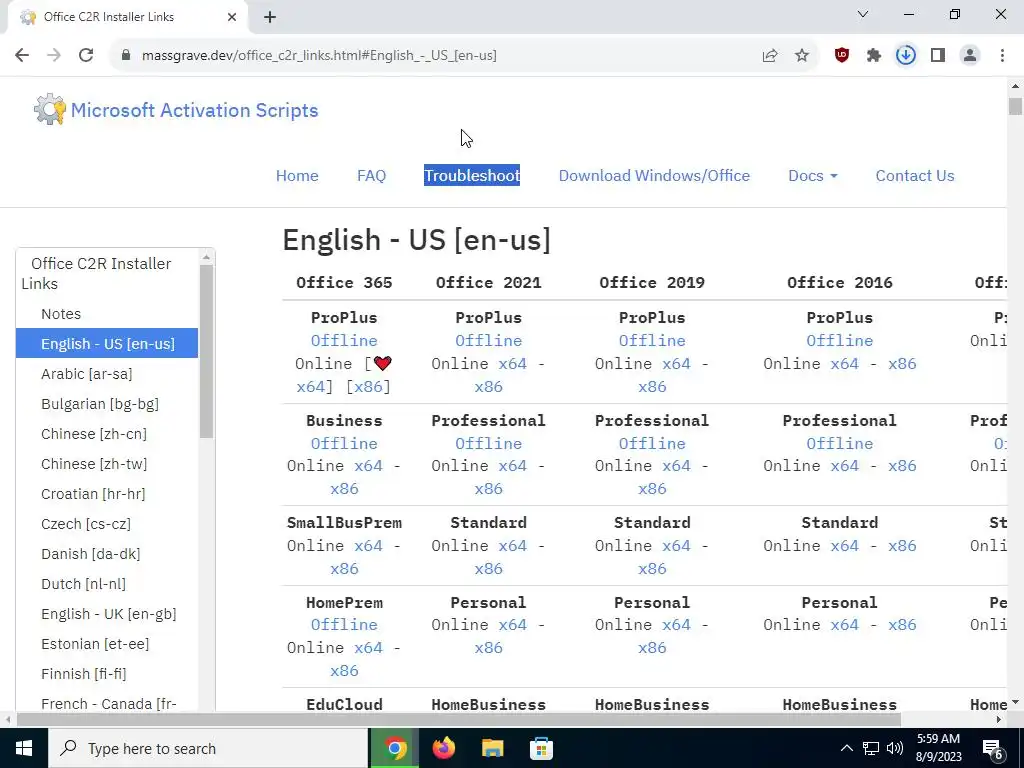Click the taskbar clock and date
Viewport: 1024px width, 768px height.
pos(938,748)
